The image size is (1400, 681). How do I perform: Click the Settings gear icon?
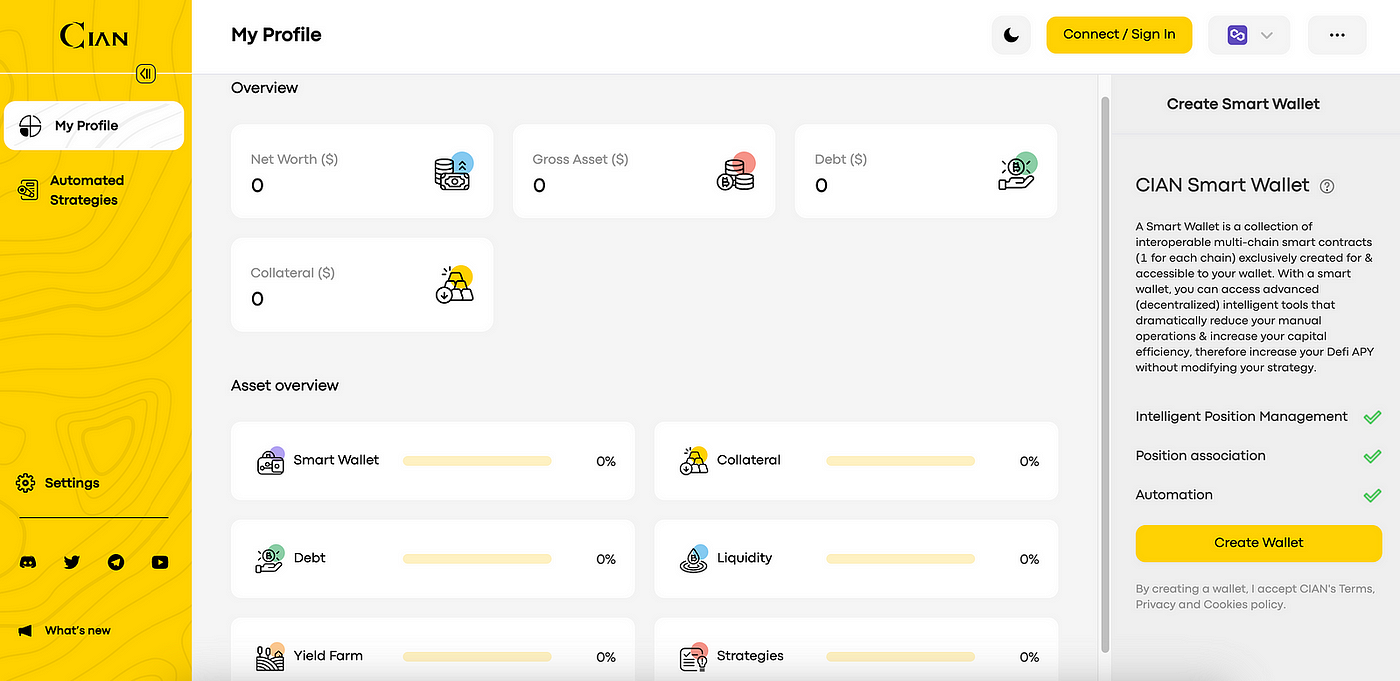click(x=26, y=483)
